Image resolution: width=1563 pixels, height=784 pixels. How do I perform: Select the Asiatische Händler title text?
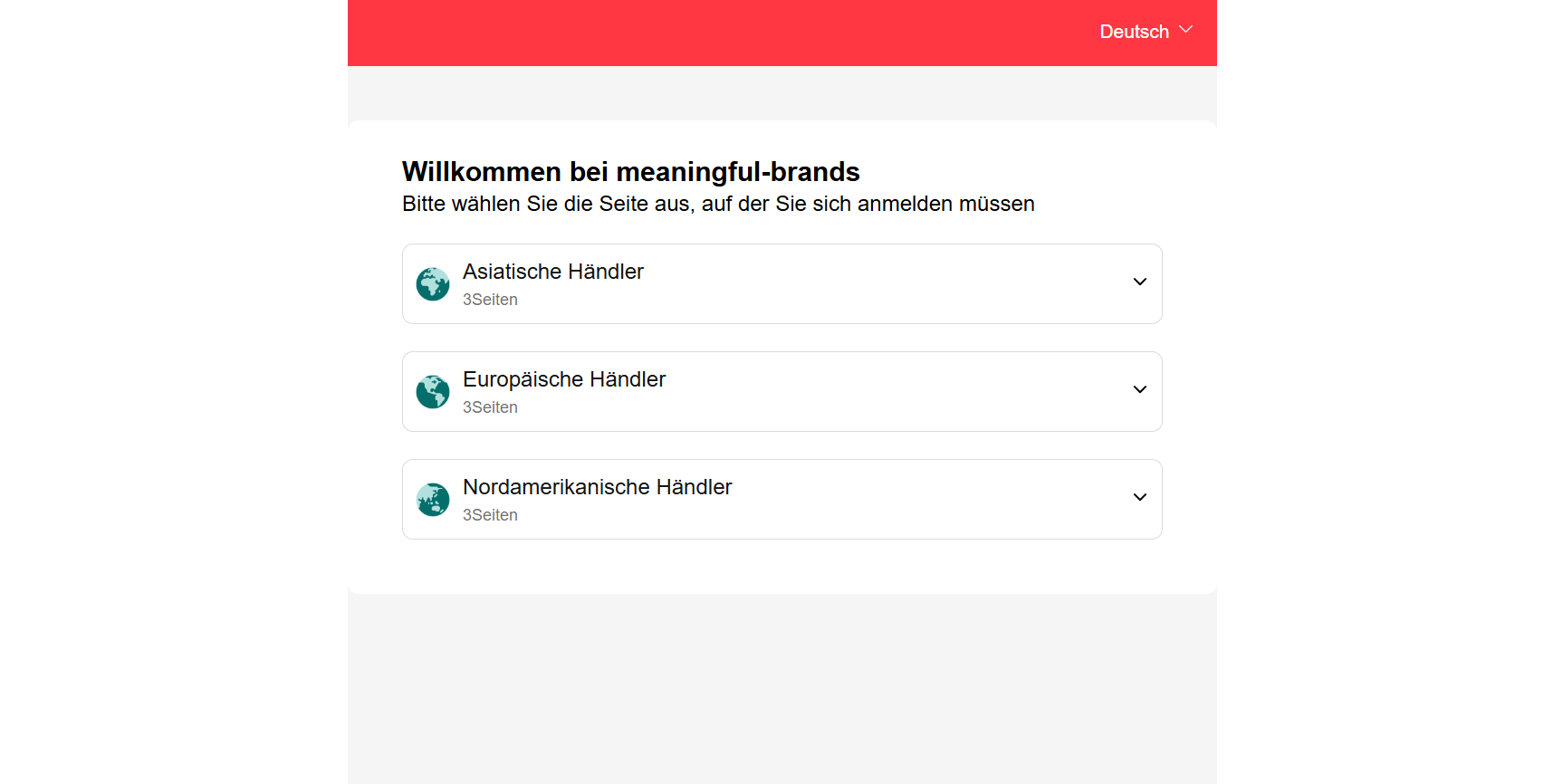(552, 272)
